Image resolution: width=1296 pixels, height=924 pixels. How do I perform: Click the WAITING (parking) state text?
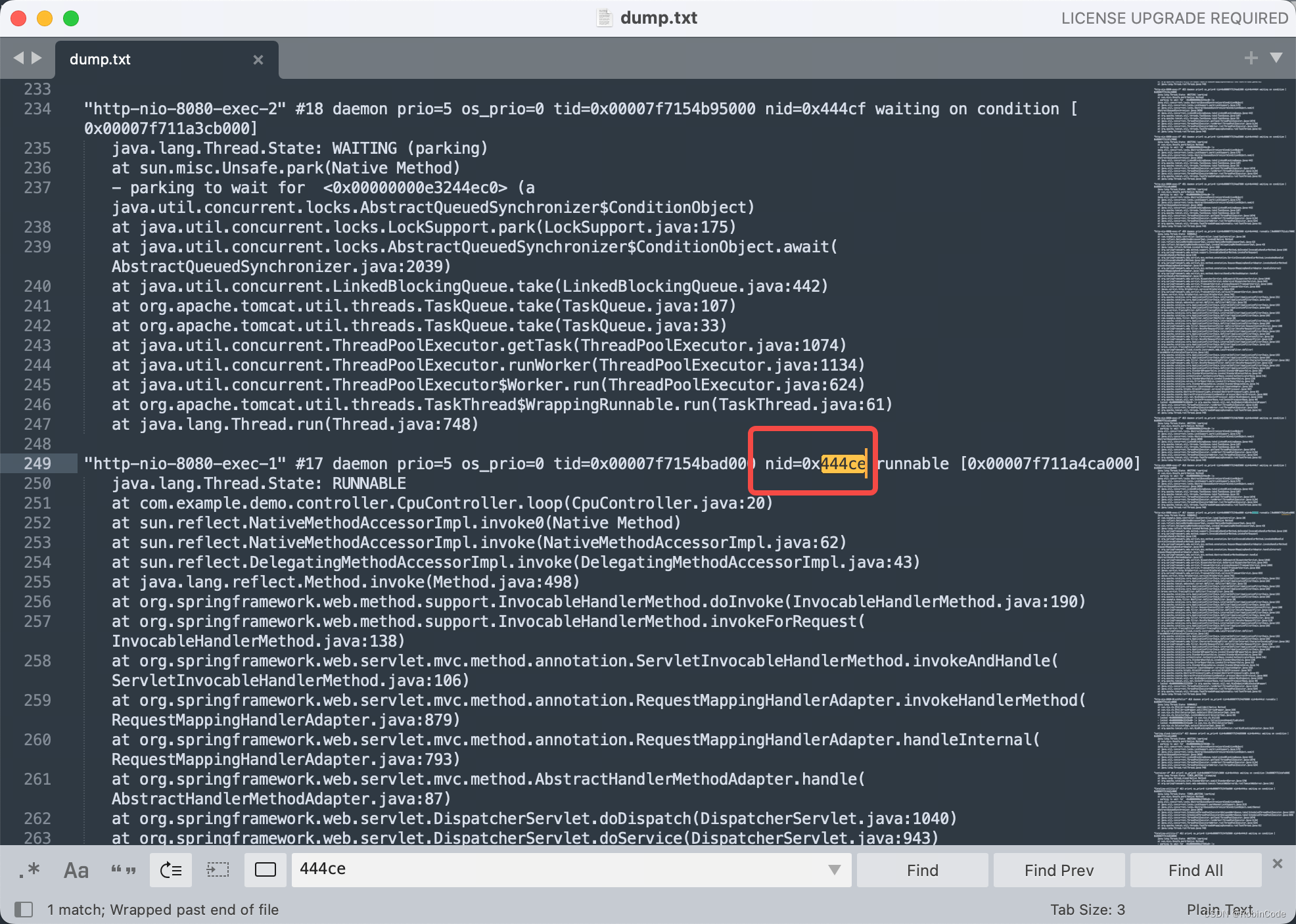point(410,148)
